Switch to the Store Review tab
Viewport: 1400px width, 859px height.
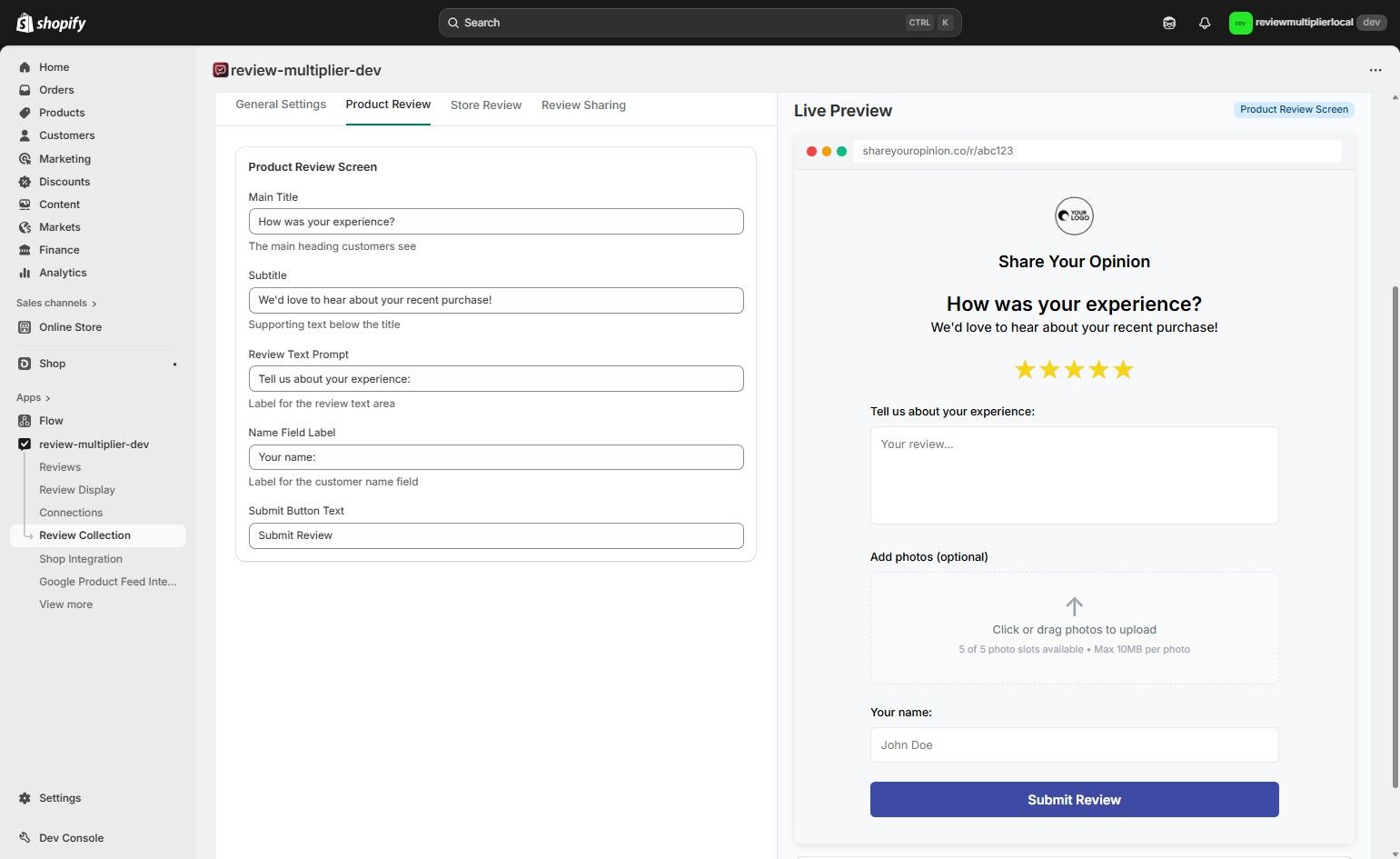point(486,105)
